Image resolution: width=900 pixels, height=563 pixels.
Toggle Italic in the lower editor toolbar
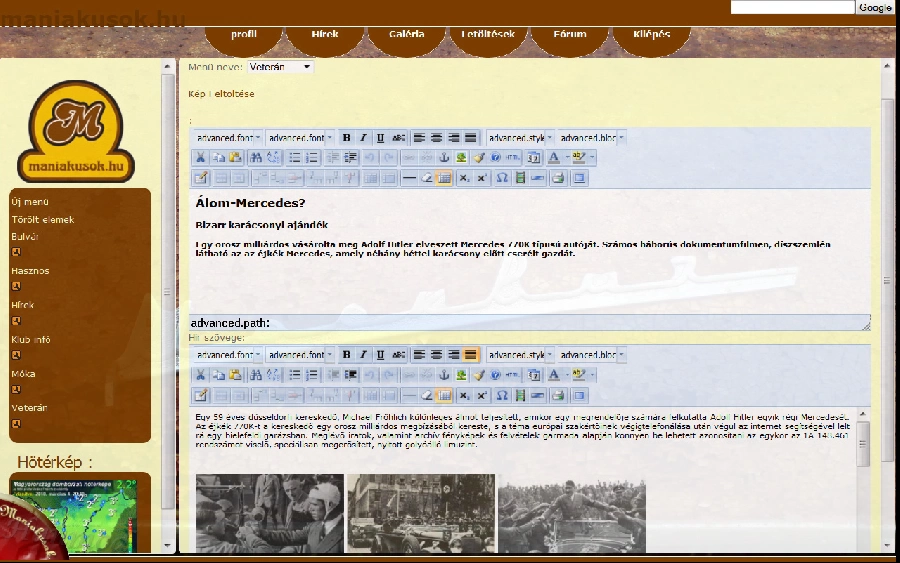(x=363, y=355)
